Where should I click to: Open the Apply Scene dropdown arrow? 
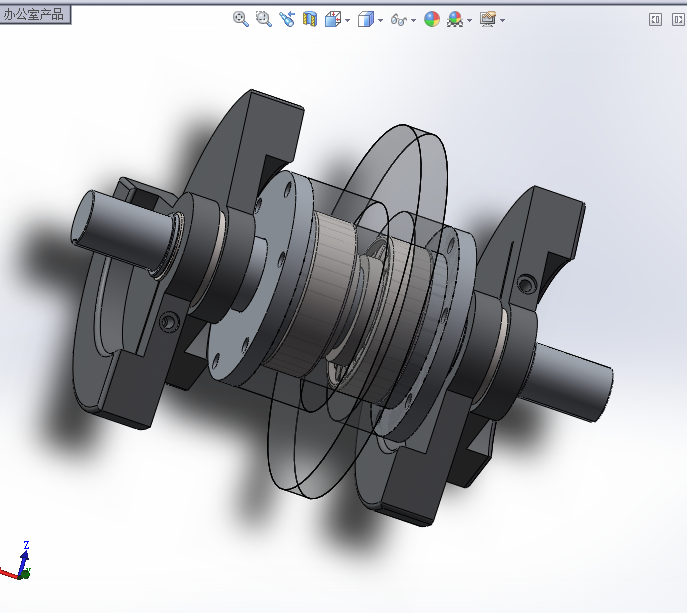click(469, 20)
